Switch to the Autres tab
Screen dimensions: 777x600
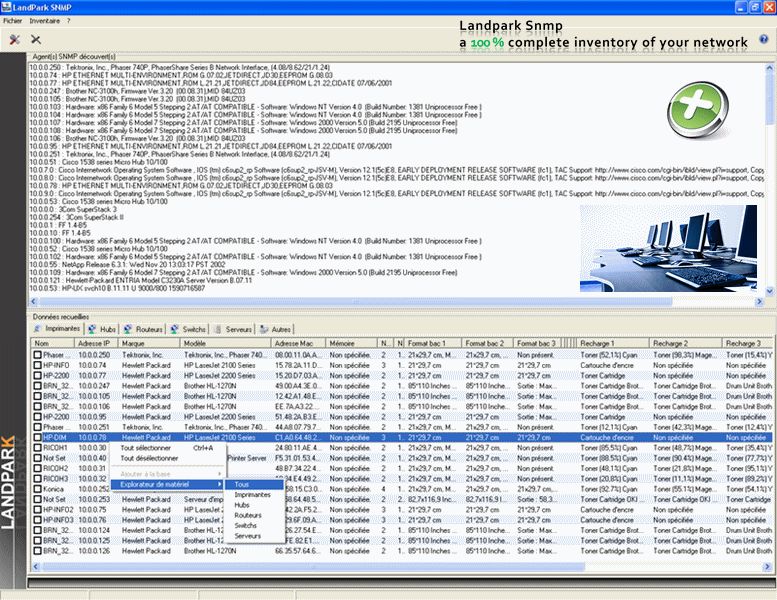pos(276,329)
